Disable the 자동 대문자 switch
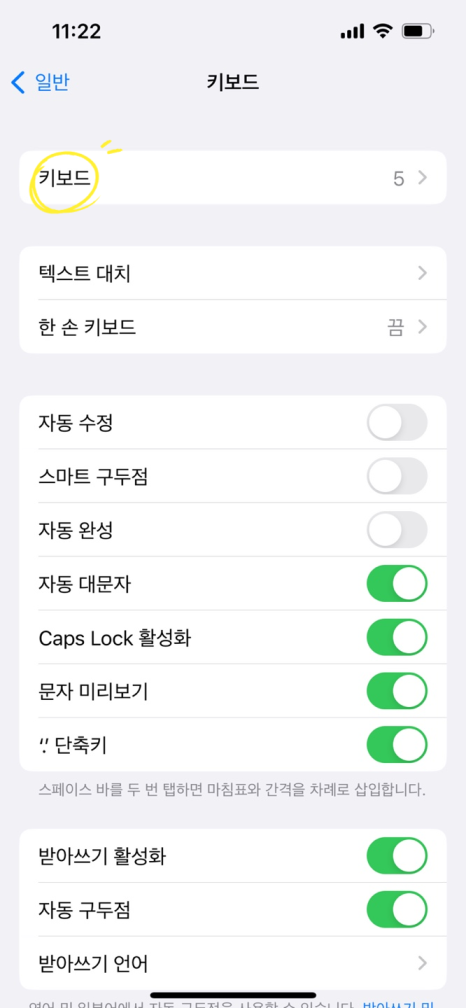The image size is (466, 1008). coord(397,584)
